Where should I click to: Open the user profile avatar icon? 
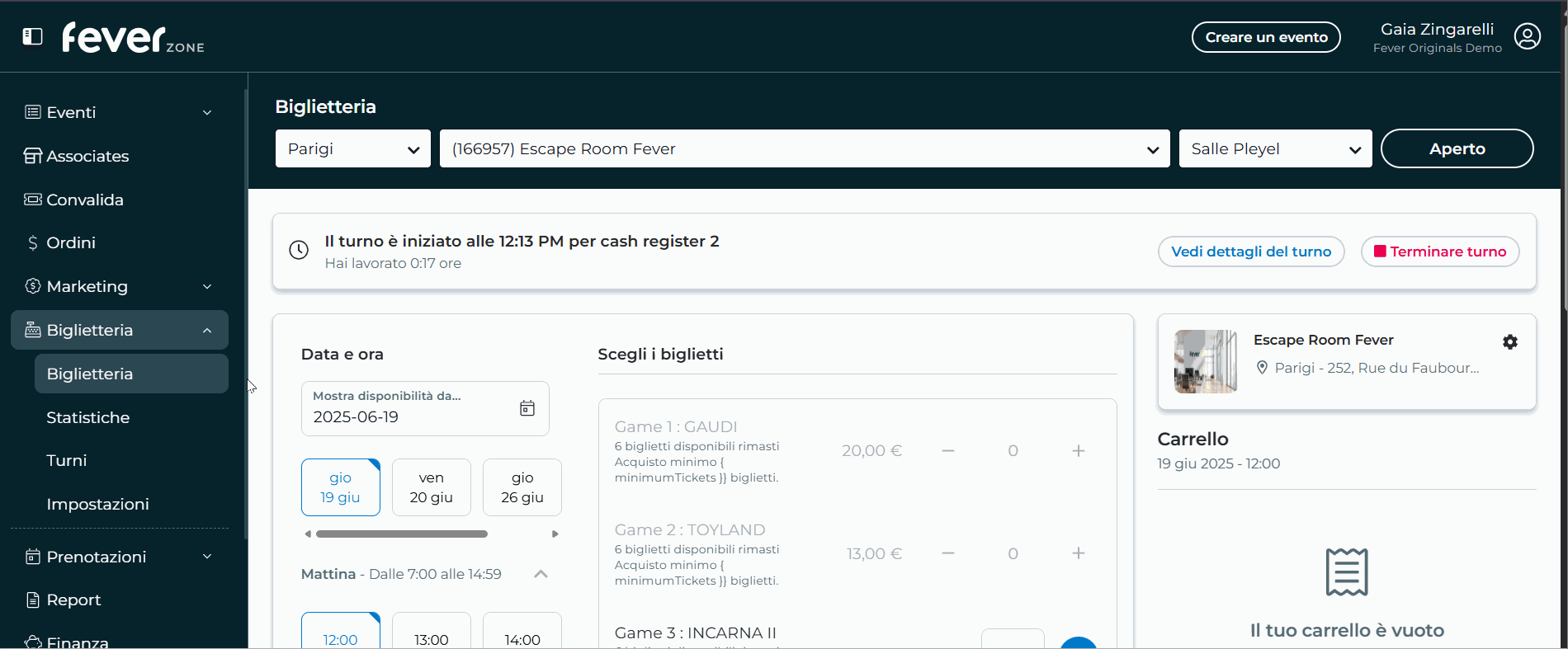point(1527,36)
